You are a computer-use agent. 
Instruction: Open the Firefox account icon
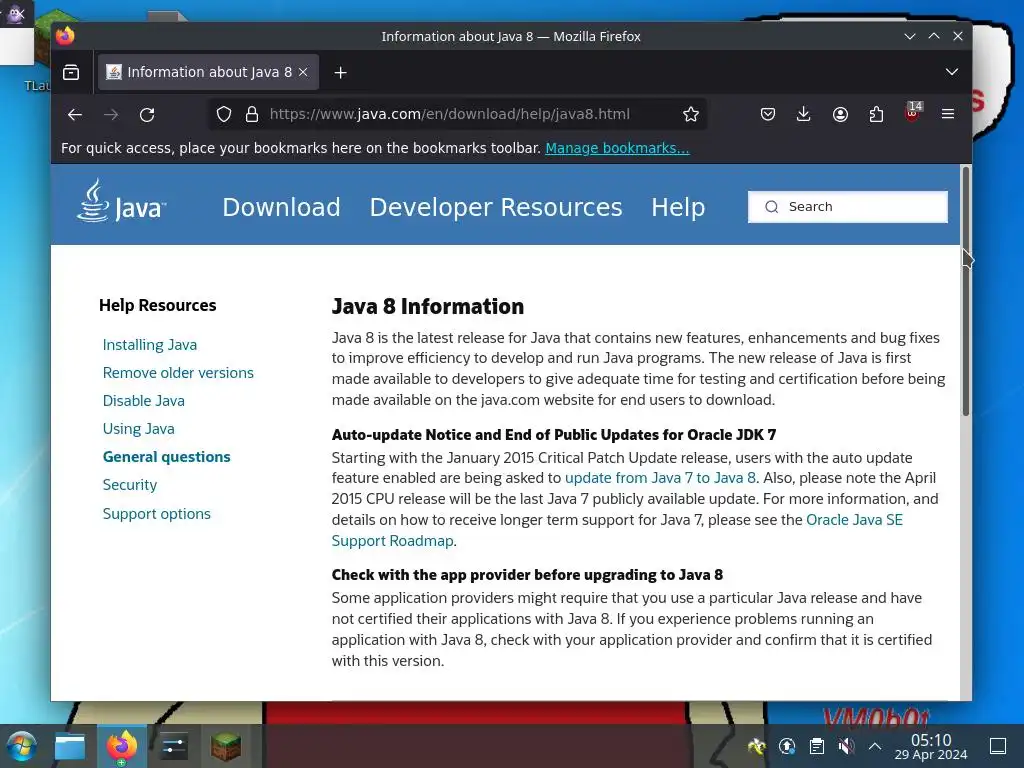[840, 114]
